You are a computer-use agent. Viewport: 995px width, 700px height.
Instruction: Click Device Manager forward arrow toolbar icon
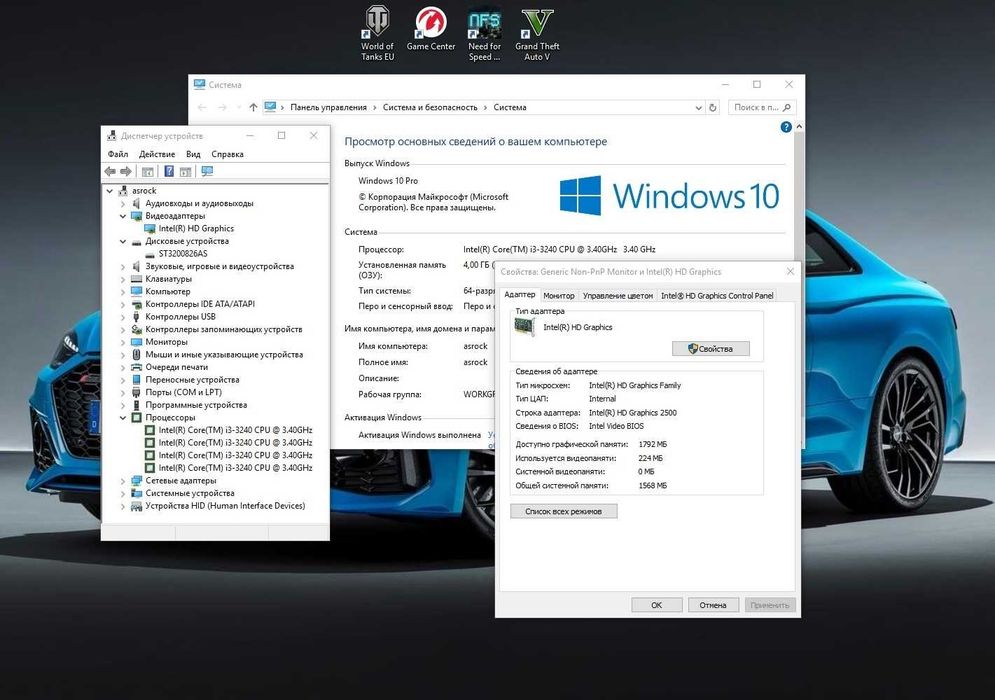(126, 171)
